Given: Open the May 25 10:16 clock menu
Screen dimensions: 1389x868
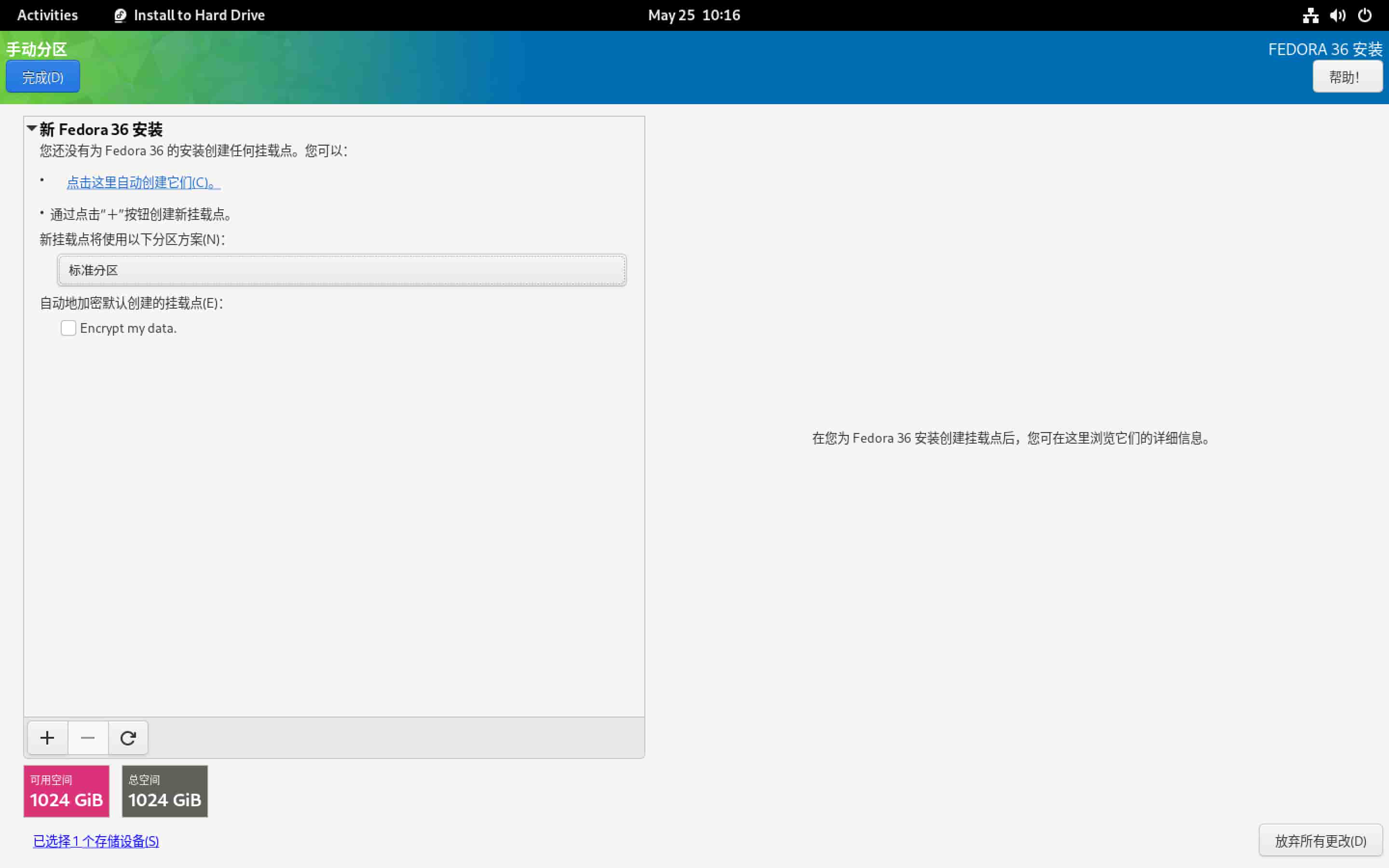Looking at the screenshot, I should (x=694, y=15).
